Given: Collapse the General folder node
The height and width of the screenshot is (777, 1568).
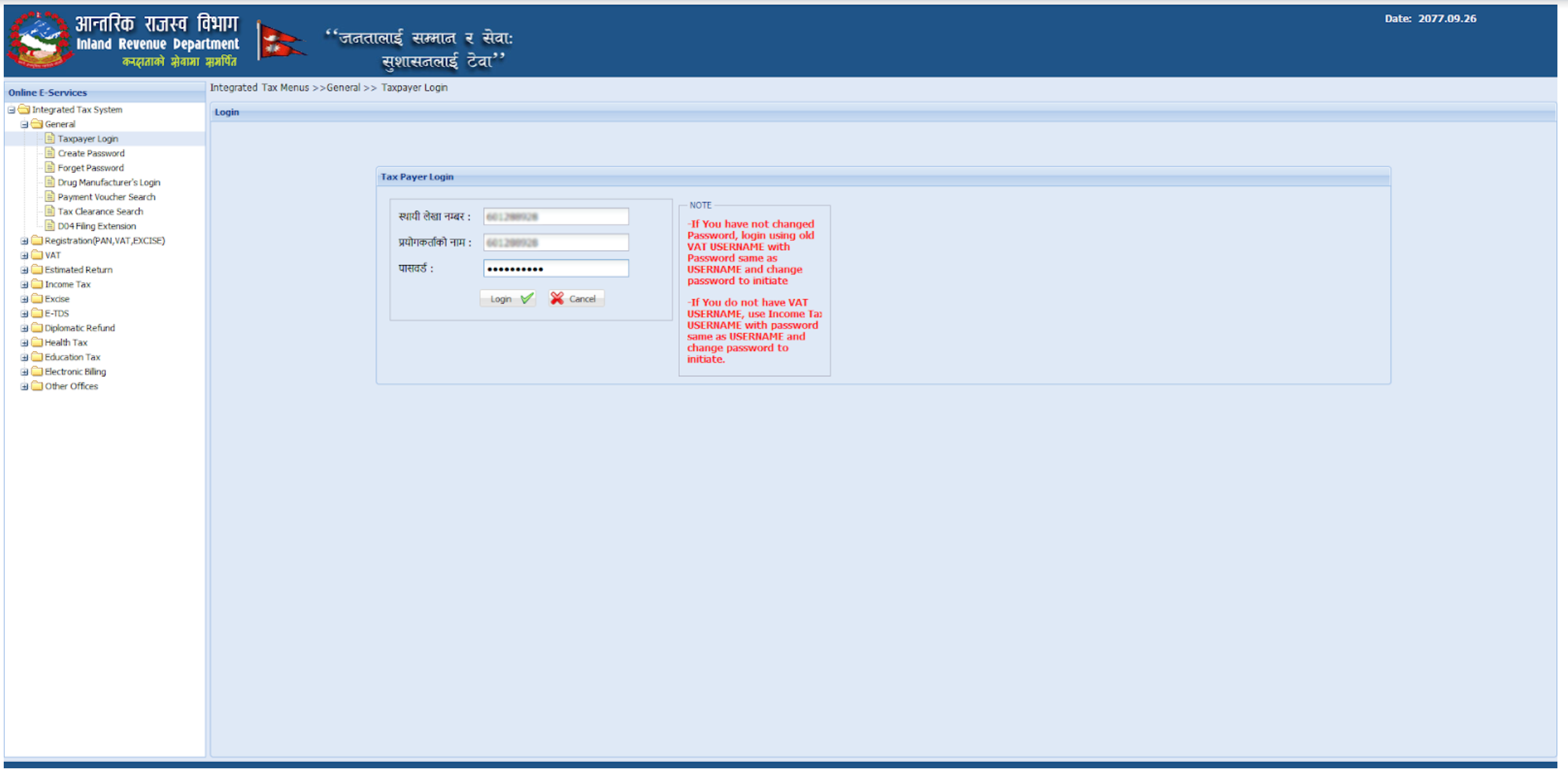Looking at the screenshot, I should click(x=24, y=125).
